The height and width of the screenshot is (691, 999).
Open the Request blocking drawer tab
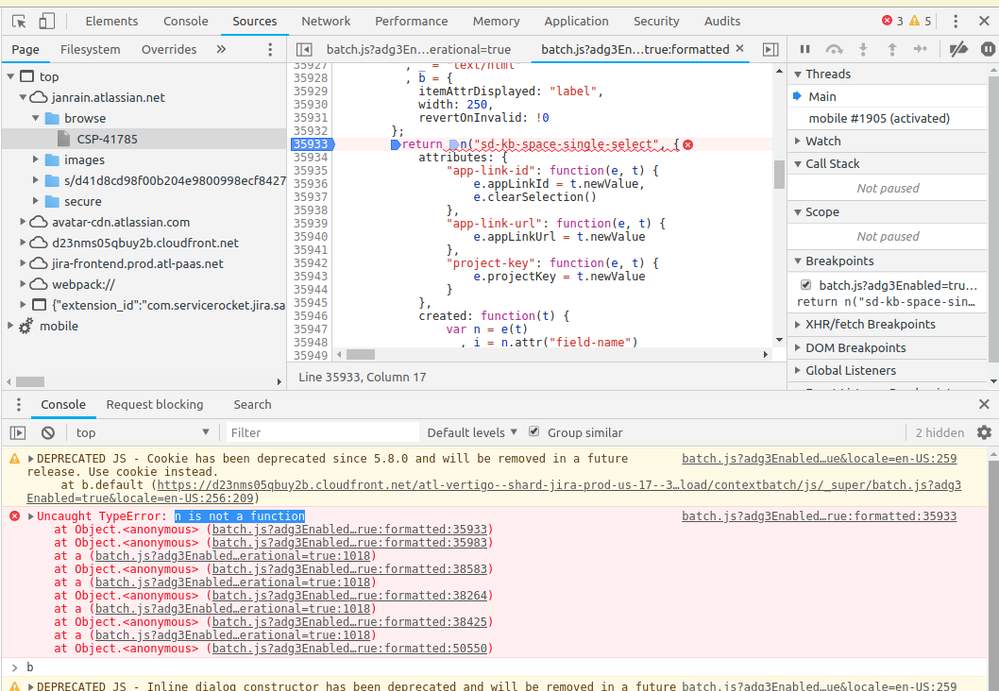coord(154,404)
